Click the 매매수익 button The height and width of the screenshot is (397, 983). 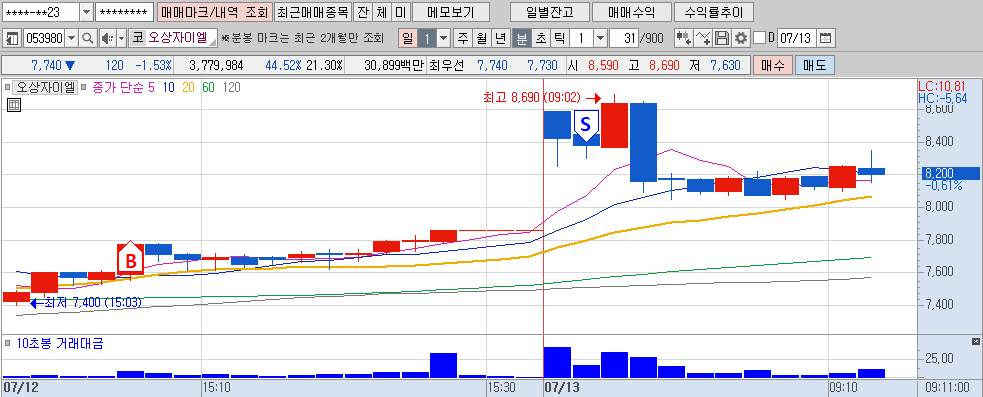[x=631, y=12]
